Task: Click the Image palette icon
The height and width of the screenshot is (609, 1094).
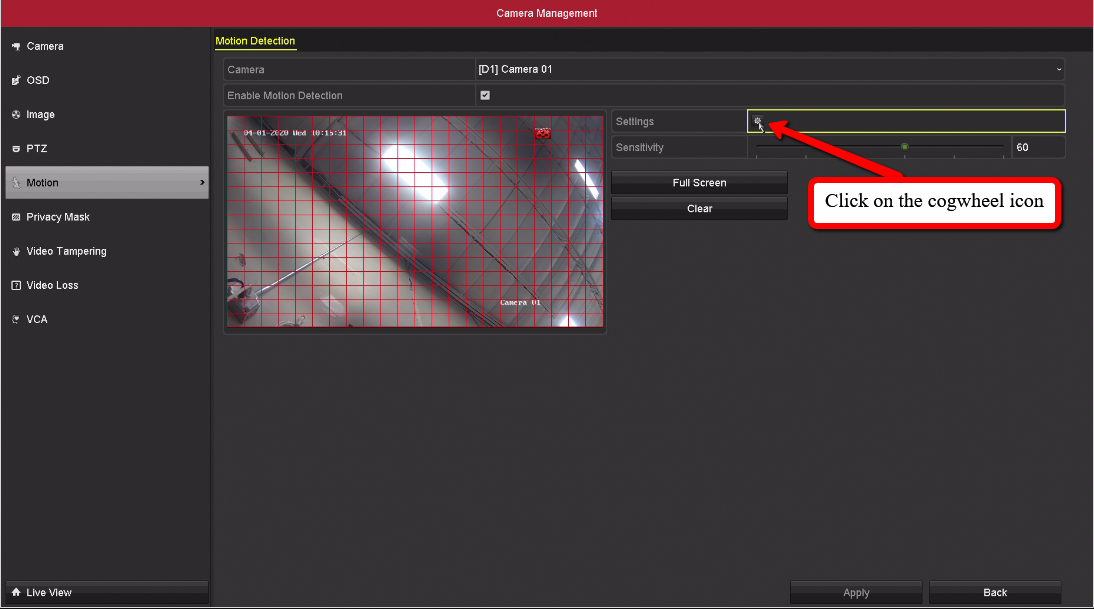Action: click(x=16, y=115)
